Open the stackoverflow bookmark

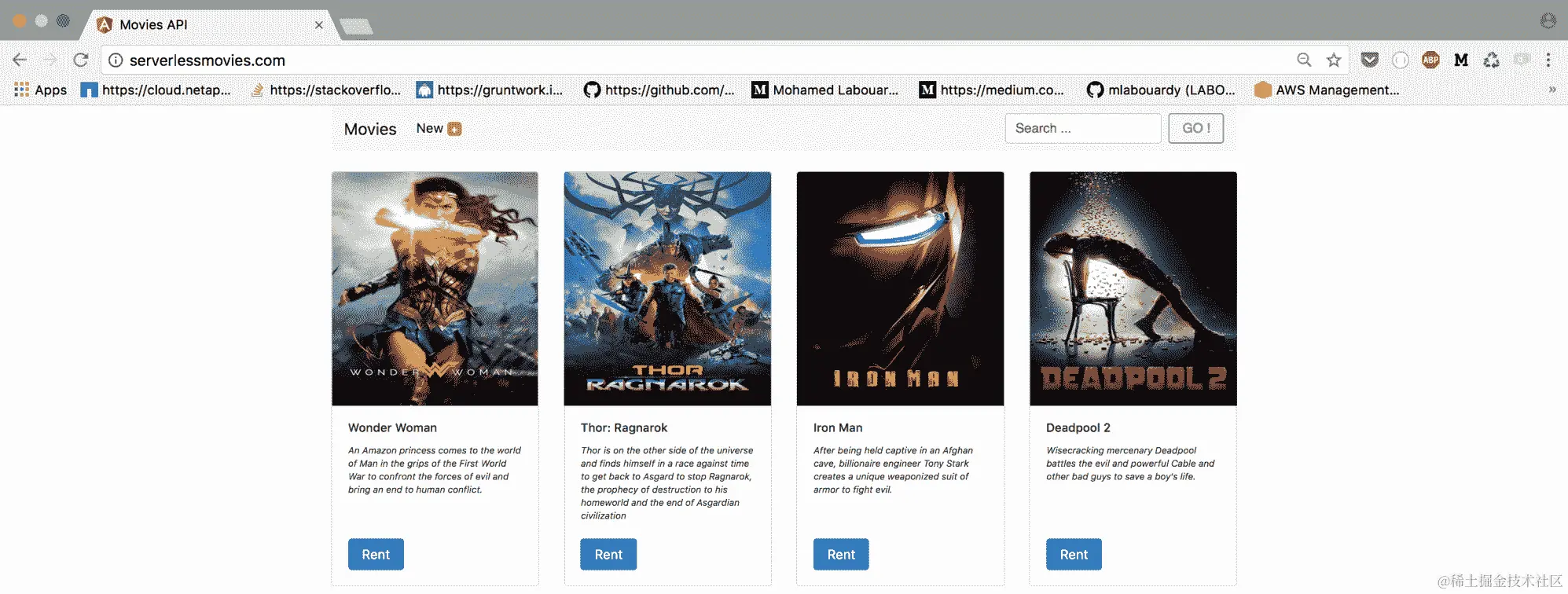(x=325, y=90)
